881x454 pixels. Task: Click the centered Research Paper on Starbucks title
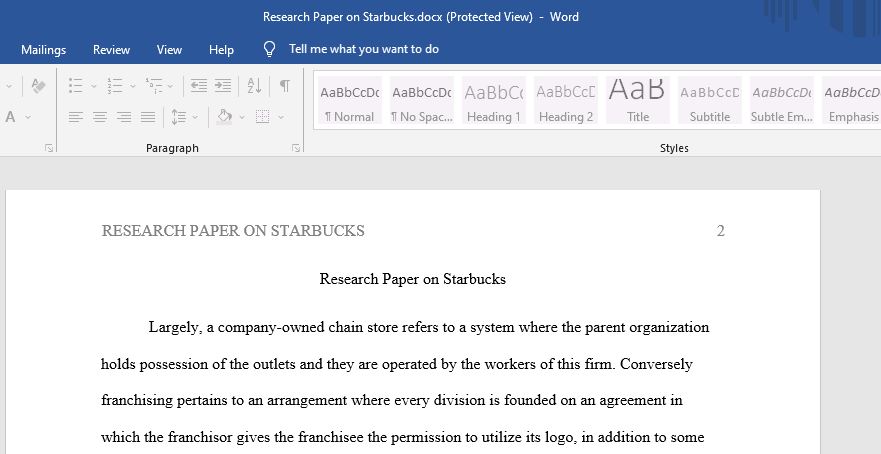(x=412, y=279)
